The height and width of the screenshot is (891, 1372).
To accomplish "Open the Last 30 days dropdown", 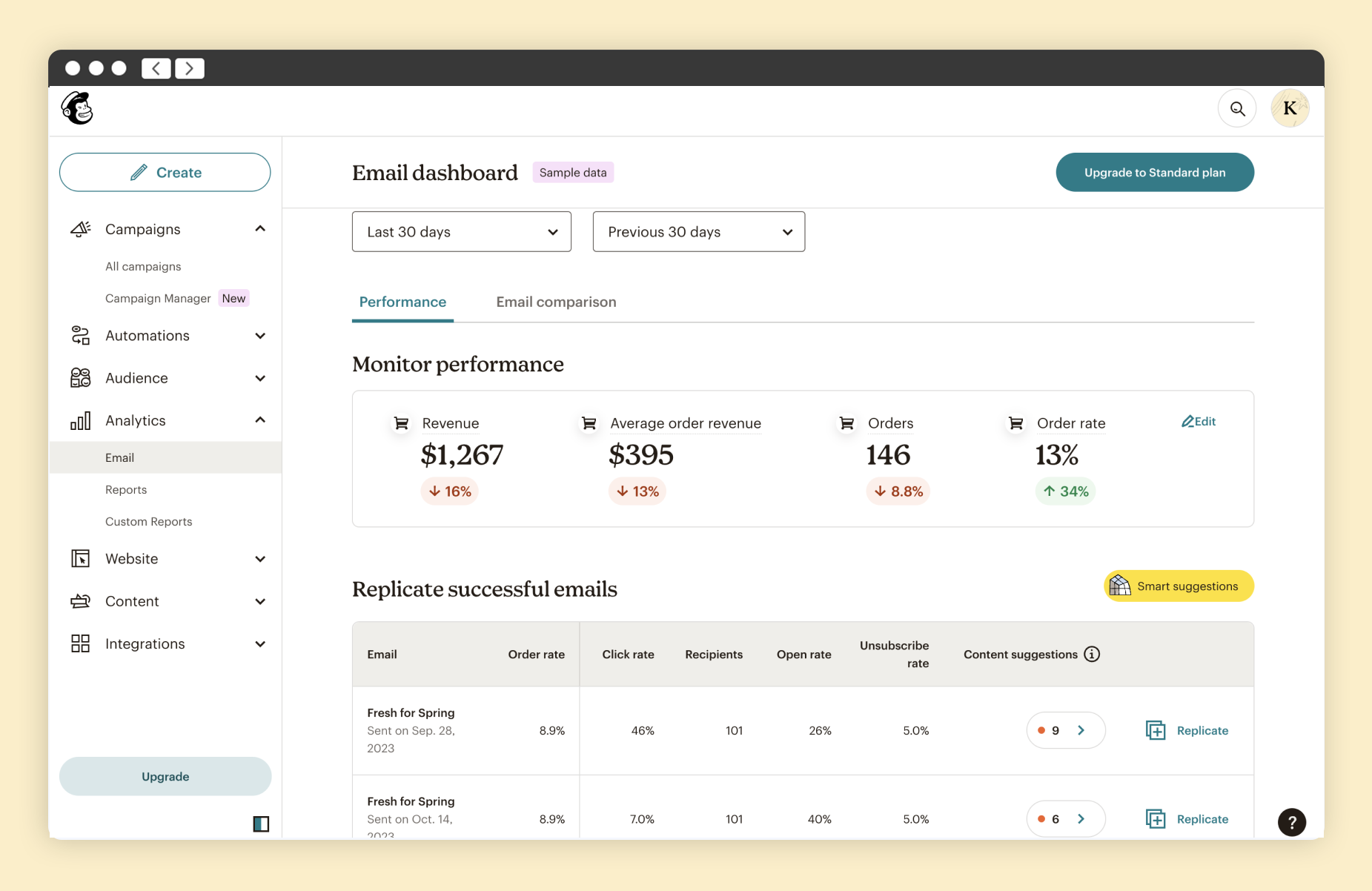I will coord(461,232).
